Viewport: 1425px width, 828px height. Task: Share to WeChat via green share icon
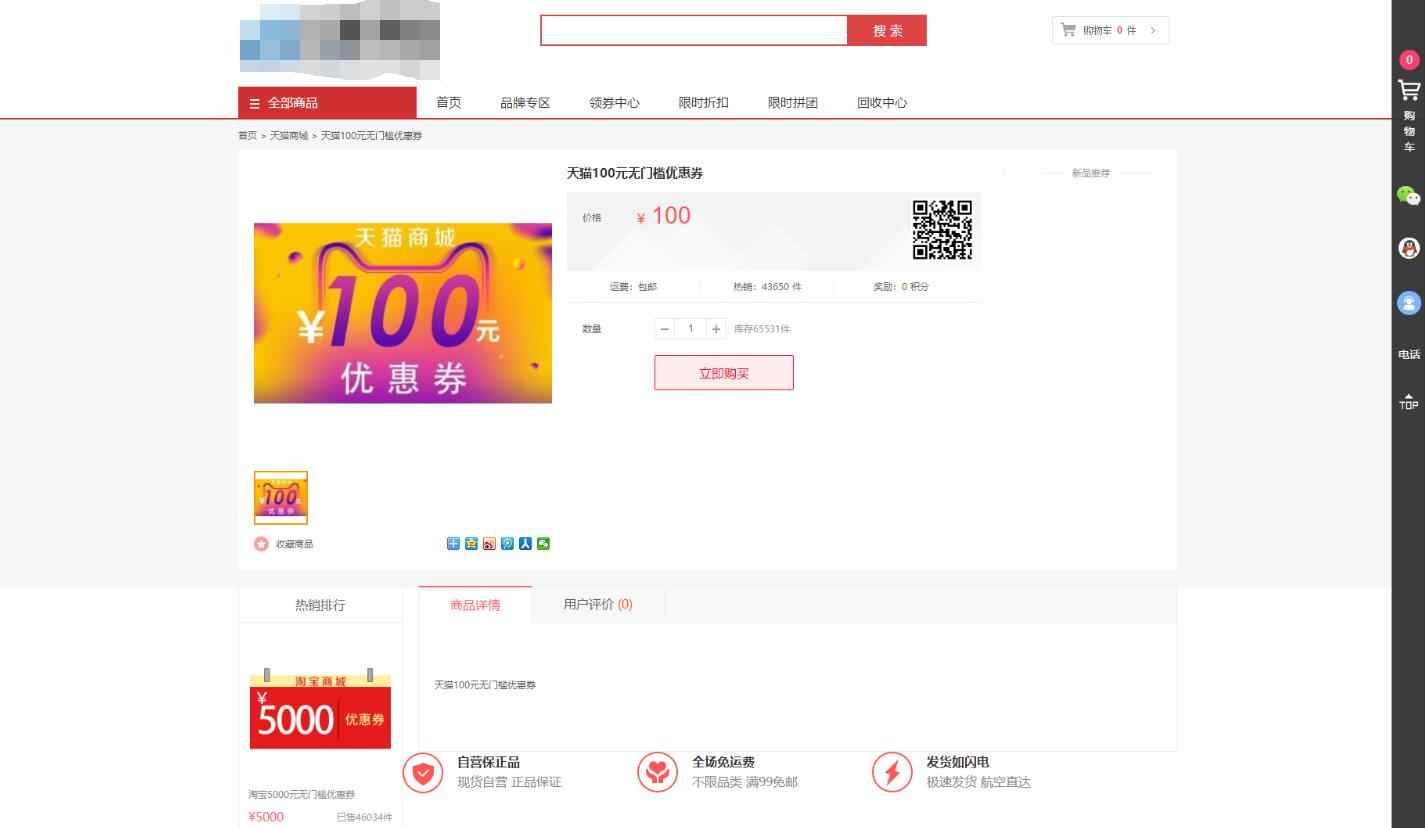(x=544, y=544)
